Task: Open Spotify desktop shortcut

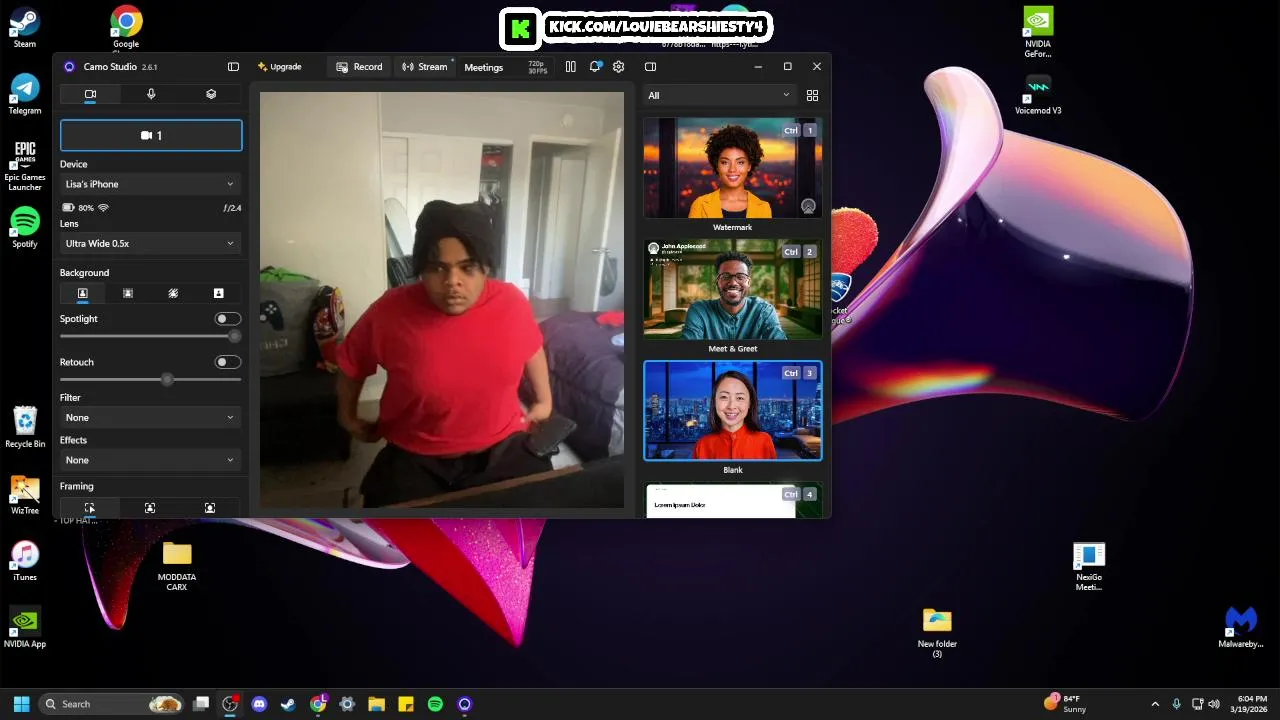Action: click(x=25, y=228)
